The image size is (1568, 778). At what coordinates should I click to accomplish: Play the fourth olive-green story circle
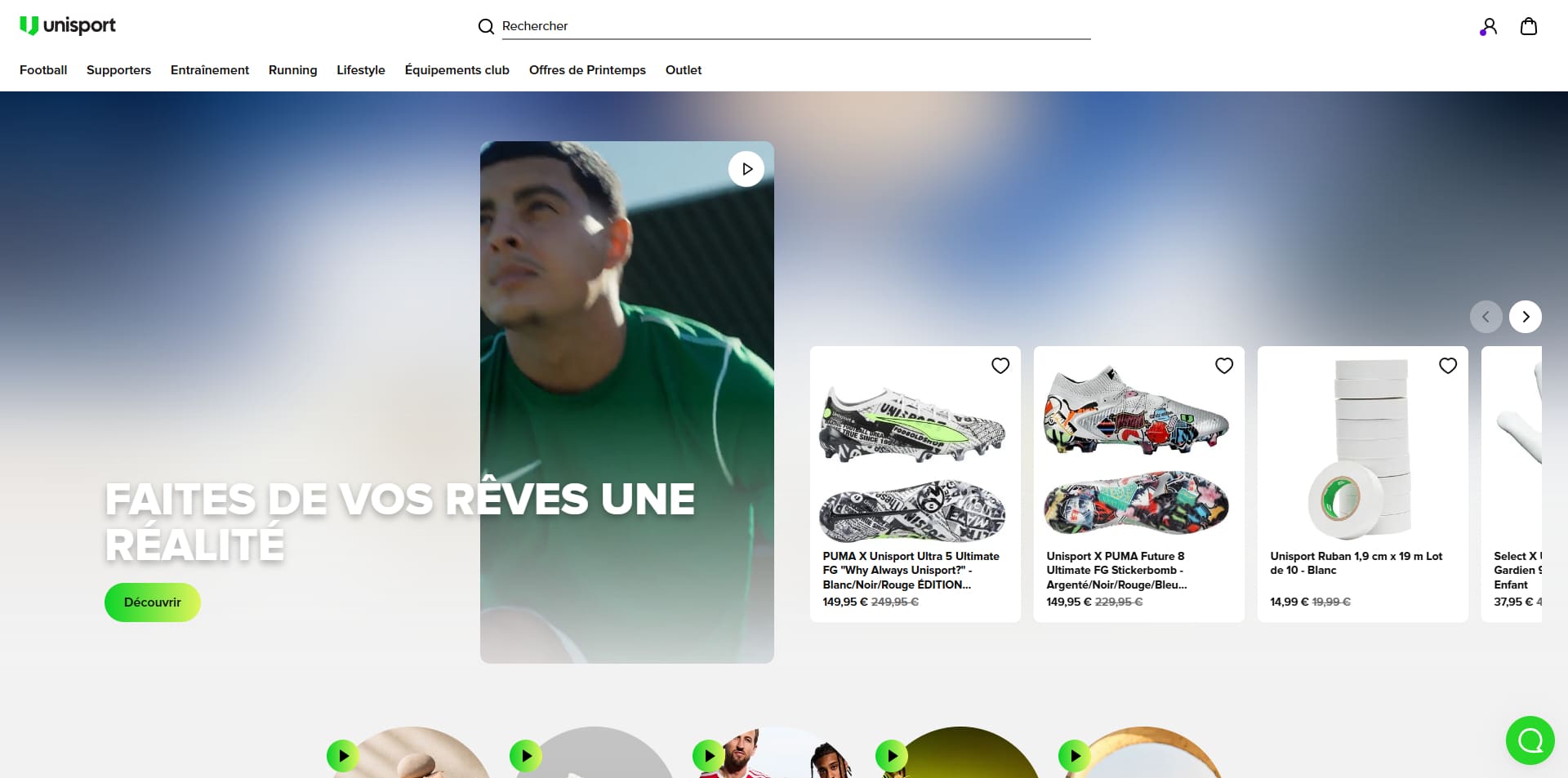click(892, 756)
